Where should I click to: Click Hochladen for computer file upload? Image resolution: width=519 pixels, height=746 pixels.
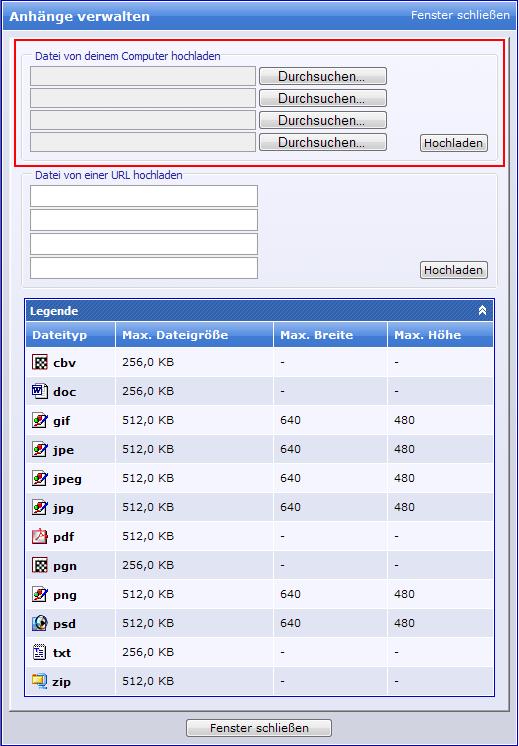pyautogui.click(x=454, y=143)
